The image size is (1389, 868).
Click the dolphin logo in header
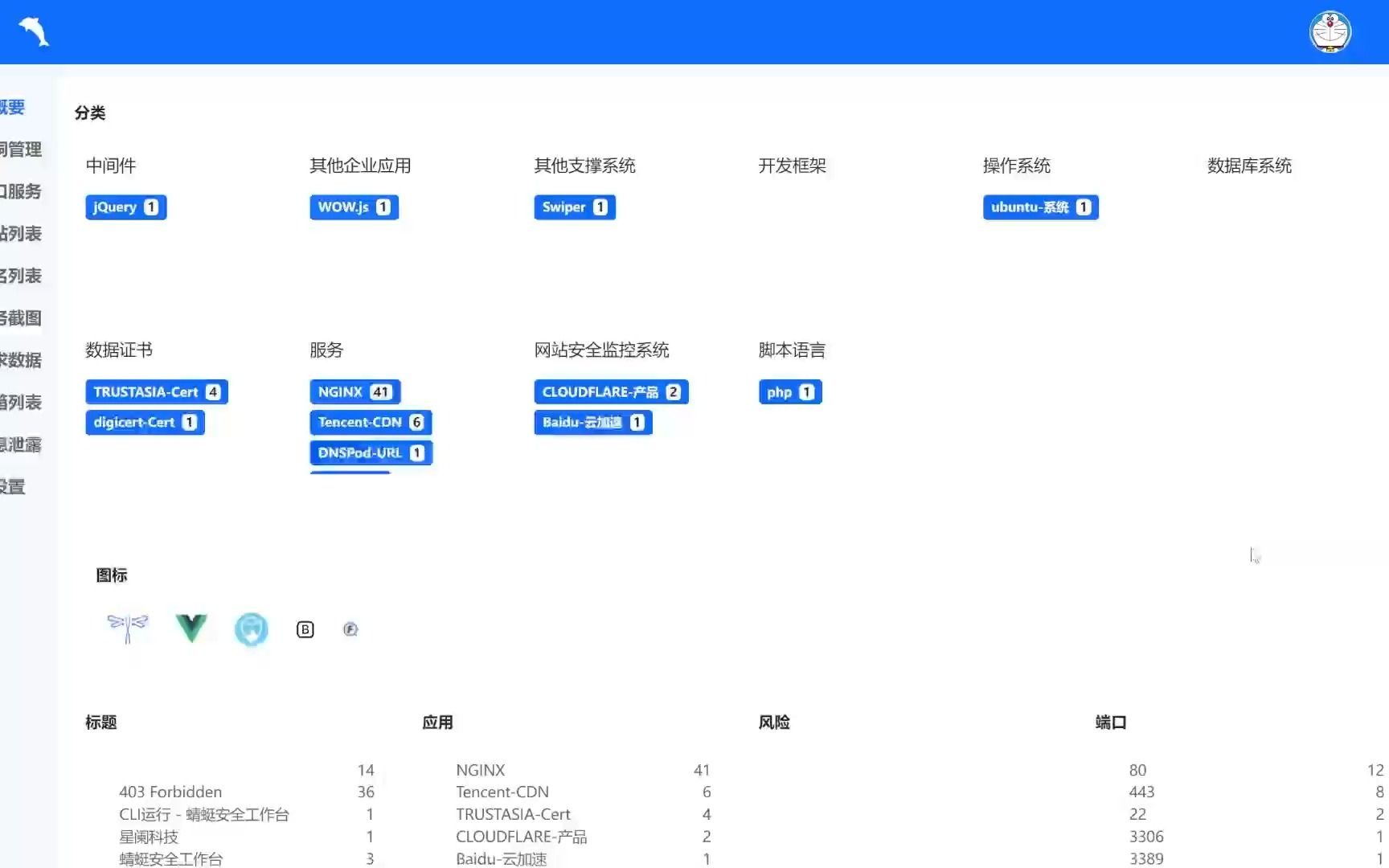(34, 31)
